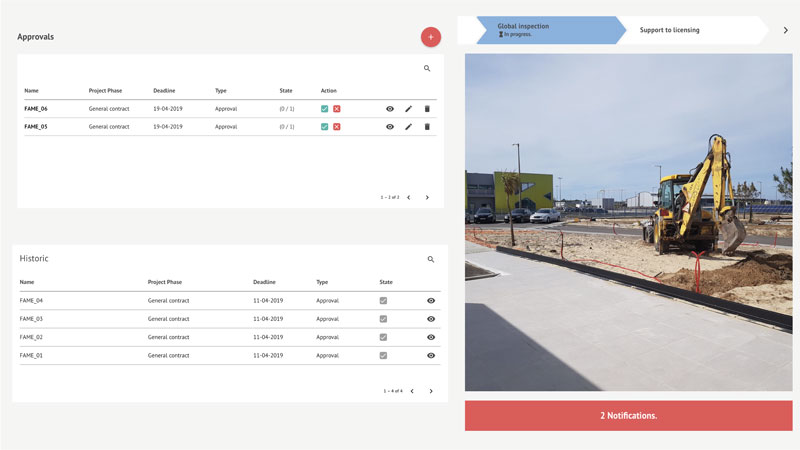View FAME_06 details via eye icon

(x=390, y=109)
